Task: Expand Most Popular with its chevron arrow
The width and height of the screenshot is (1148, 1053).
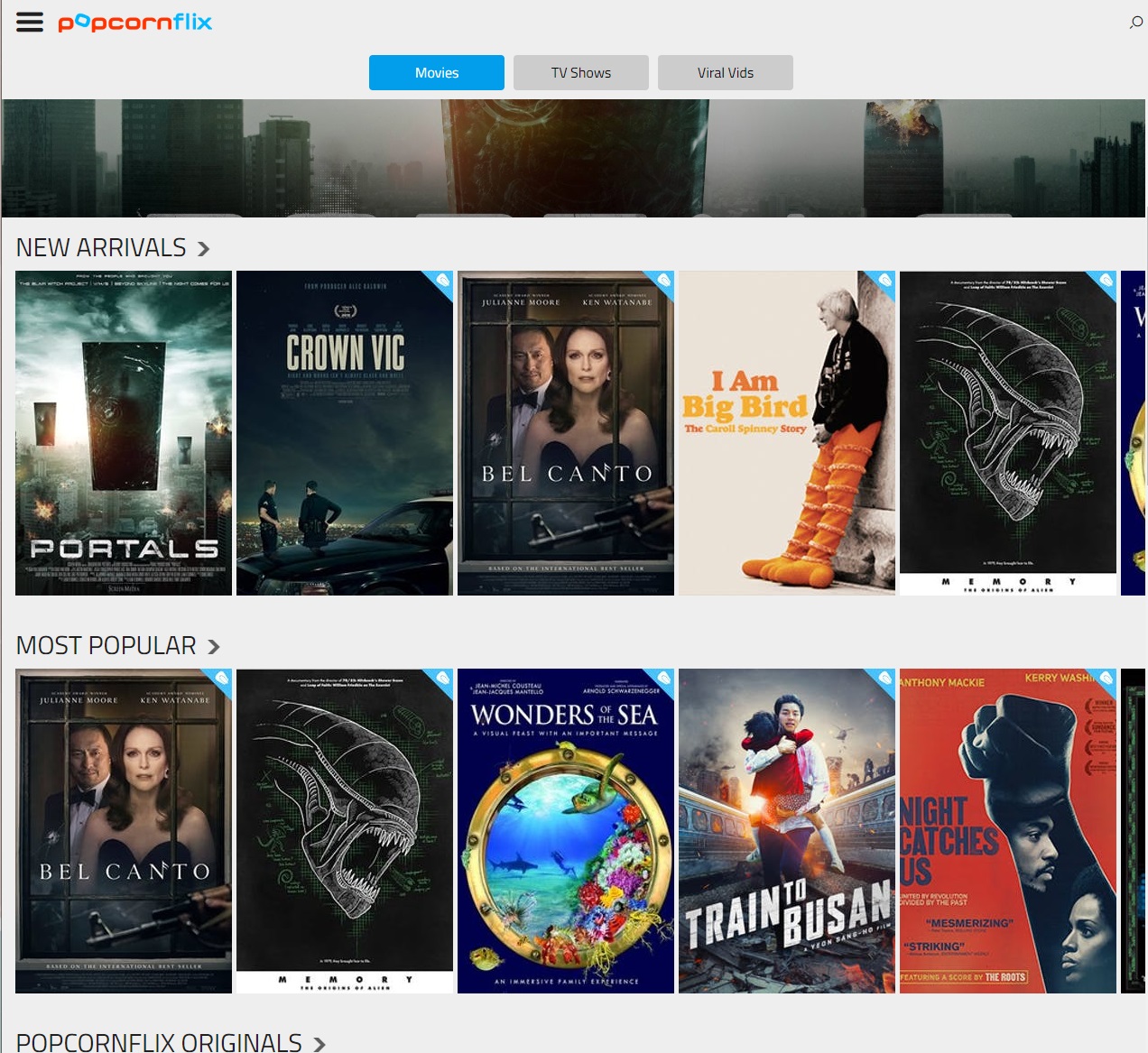Action: [214, 647]
